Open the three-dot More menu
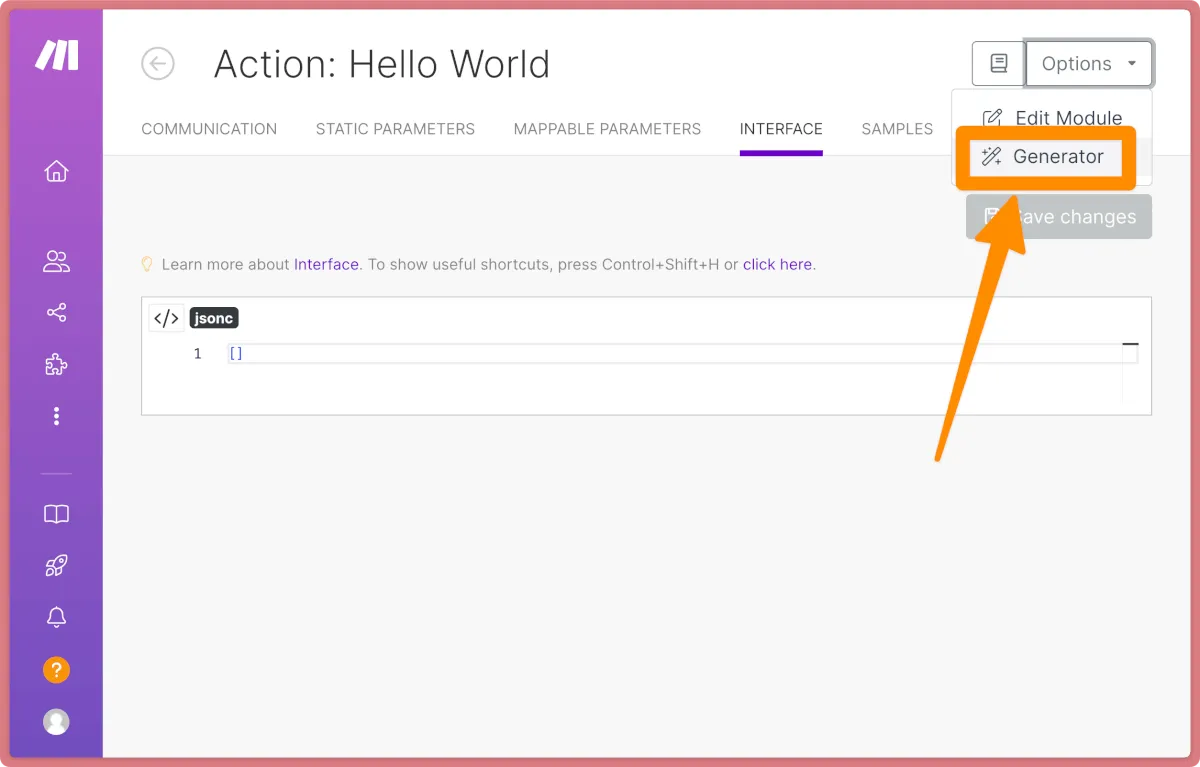 tap(57, 416)
